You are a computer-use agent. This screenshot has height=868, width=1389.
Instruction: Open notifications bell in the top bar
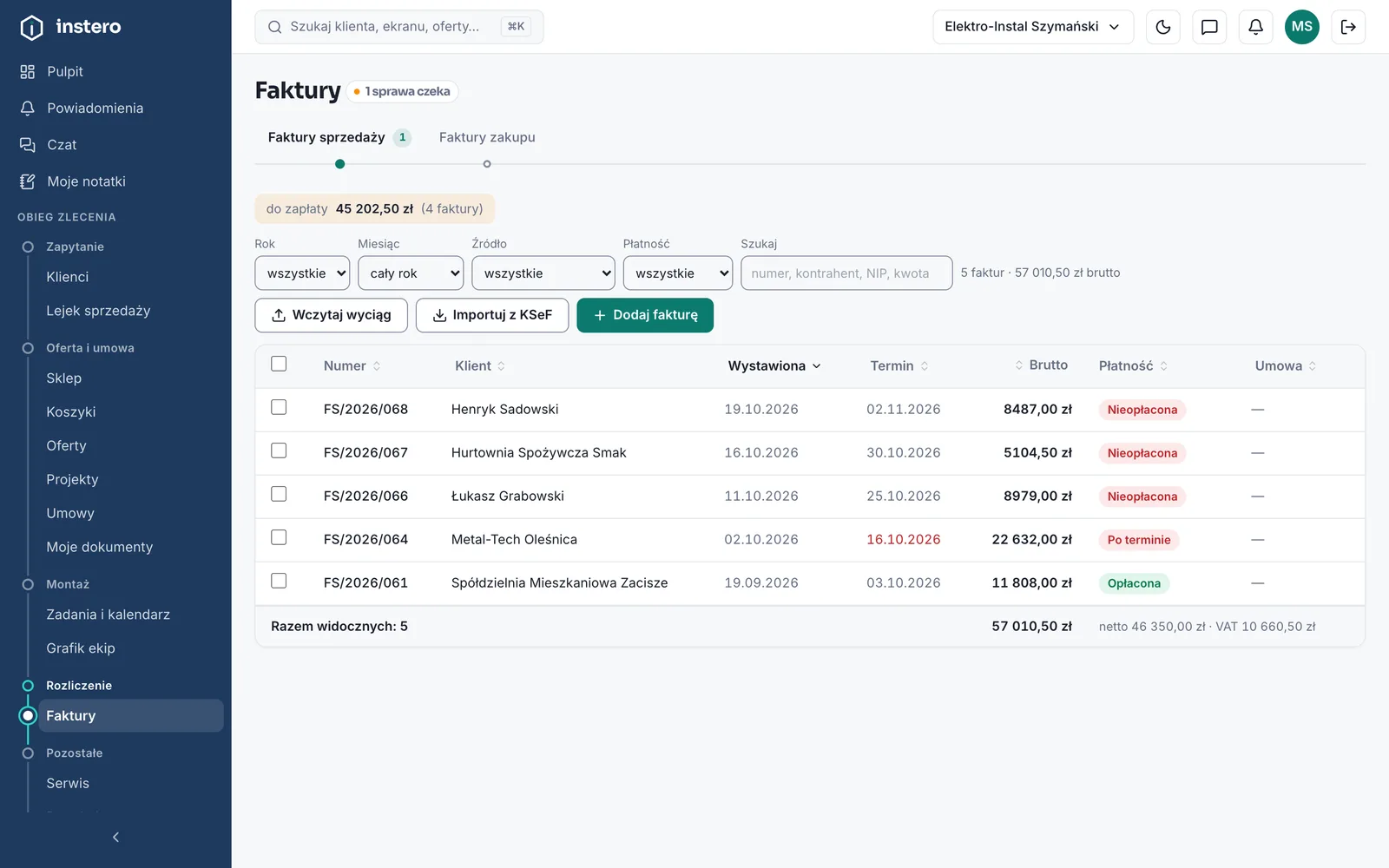point(1255,27)
